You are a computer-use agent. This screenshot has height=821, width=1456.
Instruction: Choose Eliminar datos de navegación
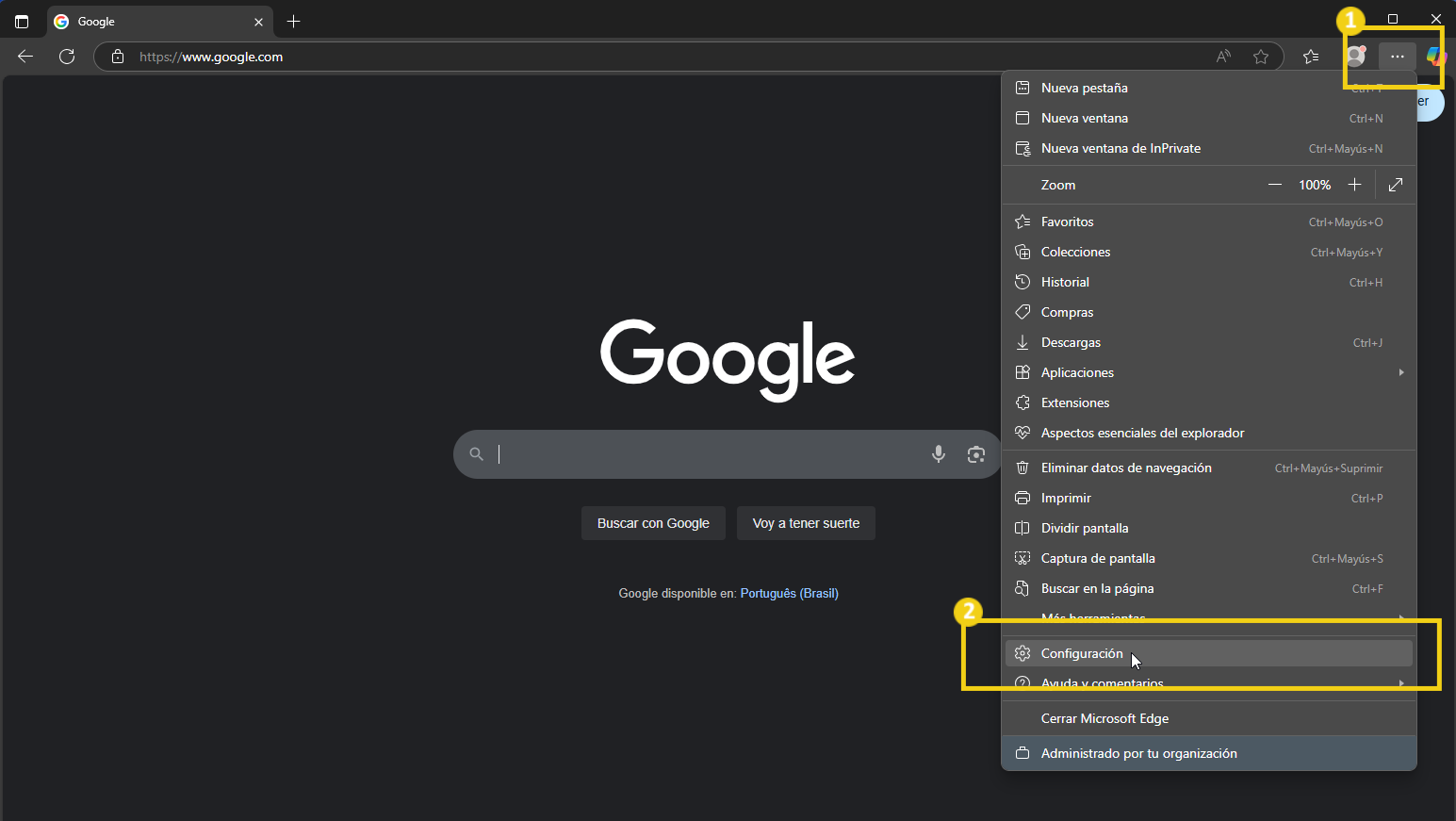(1208, 468)
